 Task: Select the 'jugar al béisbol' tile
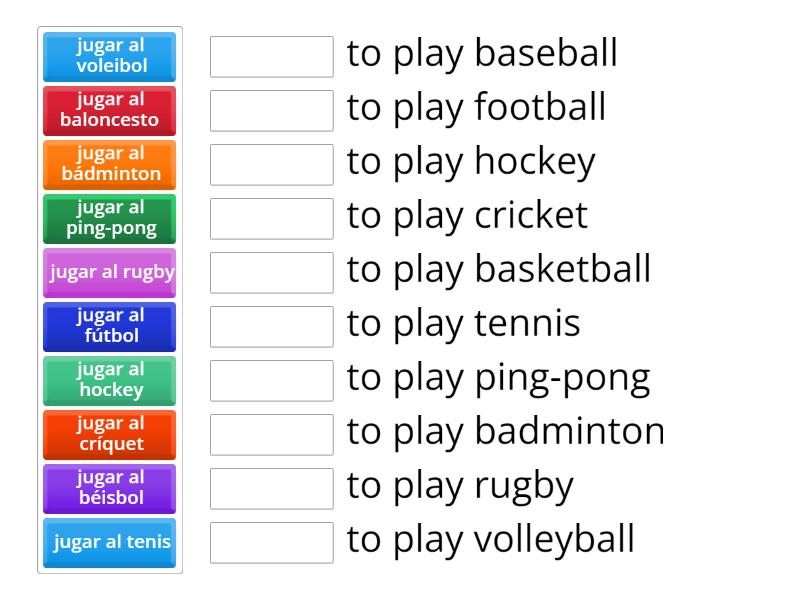point(109,489)
